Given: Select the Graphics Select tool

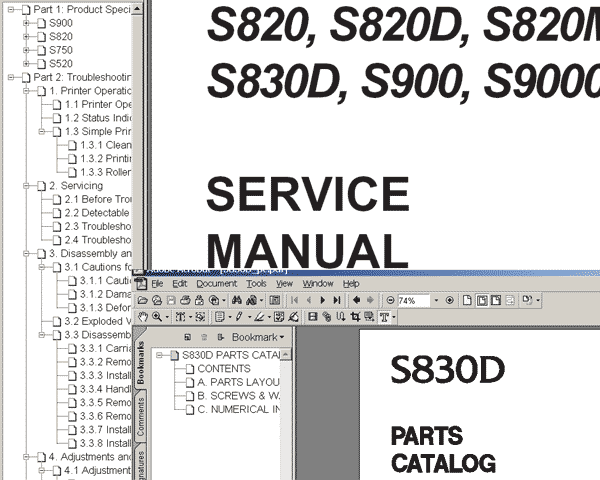Looking at the screenshot, I should point(200,317).
